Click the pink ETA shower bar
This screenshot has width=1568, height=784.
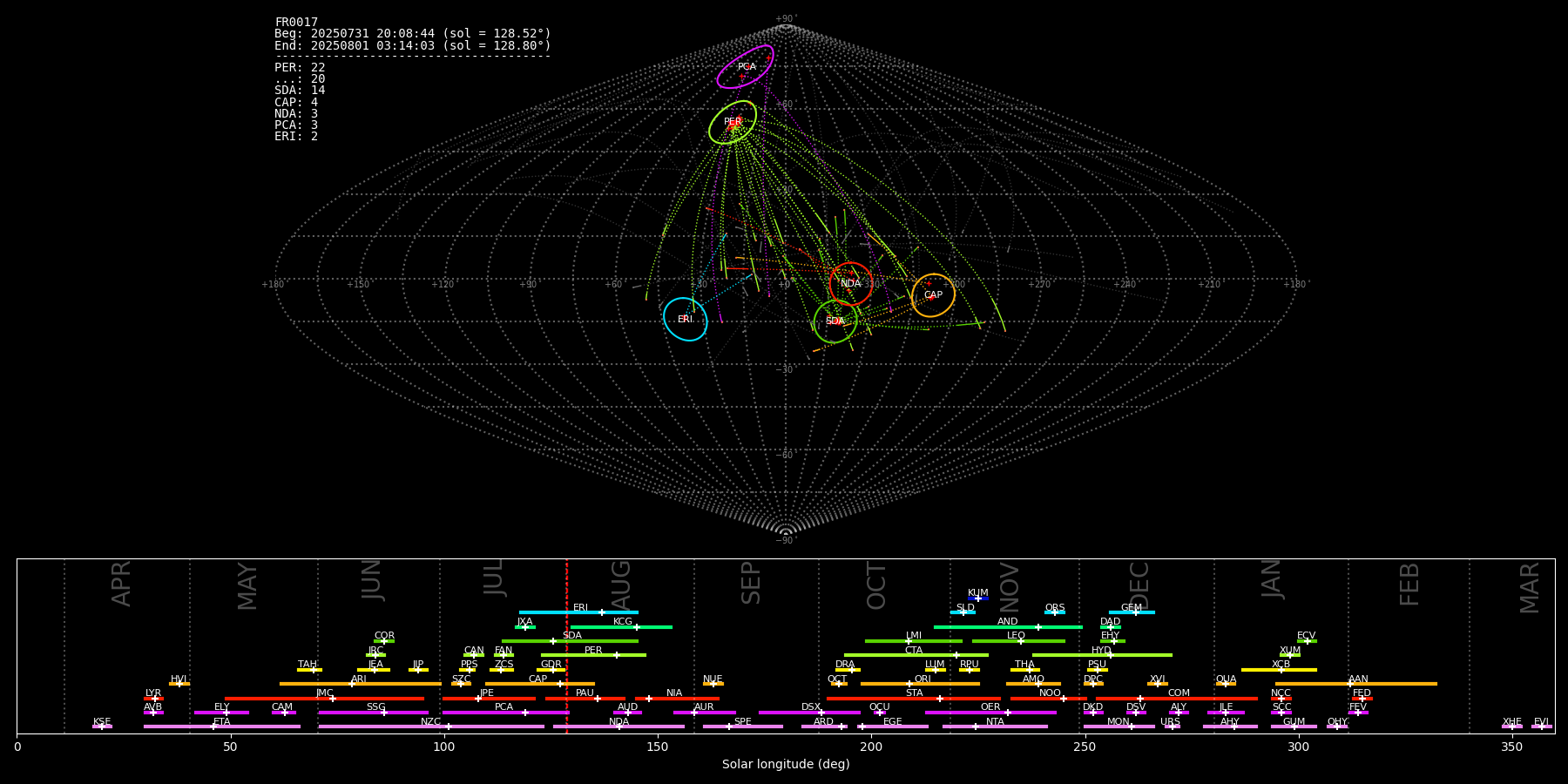click(x=222, y=727)
